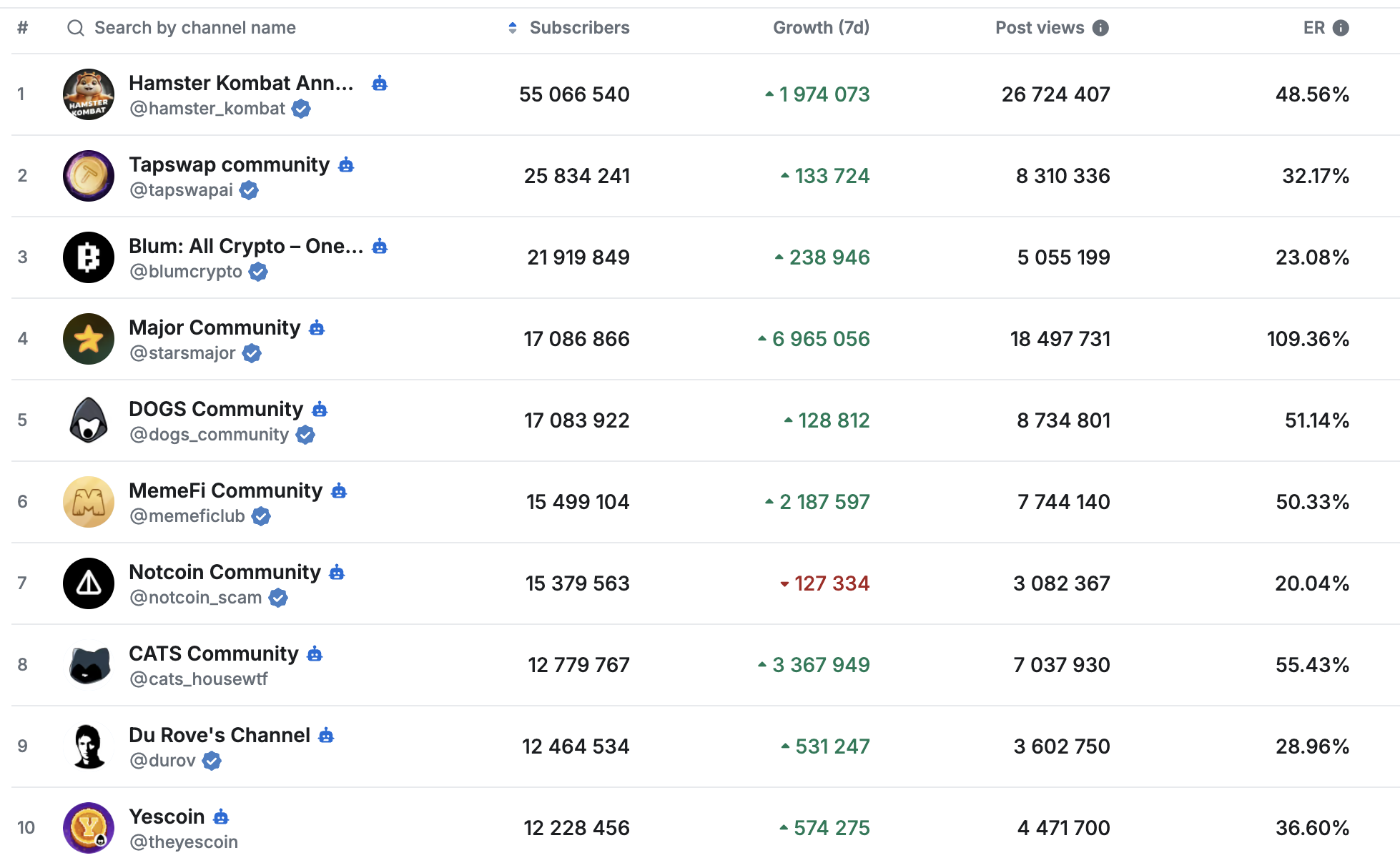Click the verified badge next to @durov
Image resolution: width=1400 pixels, height=868 pixels.
click(x=212, y=761)
